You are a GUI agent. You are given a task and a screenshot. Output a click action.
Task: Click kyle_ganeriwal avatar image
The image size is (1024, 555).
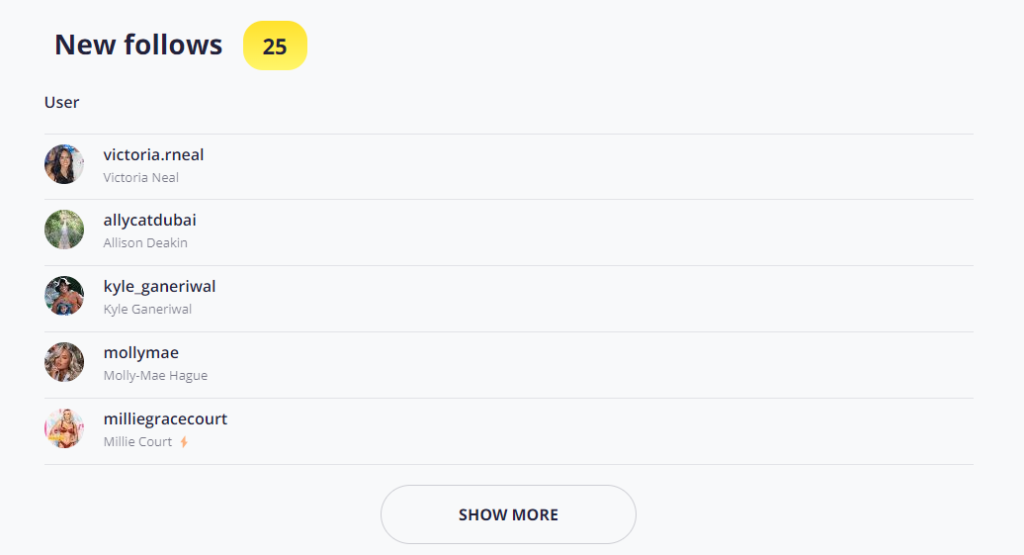pyautogui.click(x=64, y=296)
